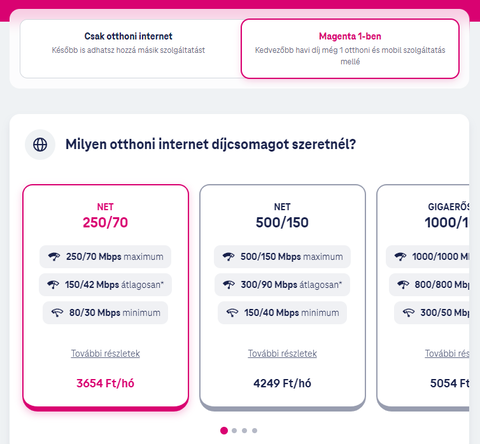Open További részletek for Gigaerős plan
The image size is (480, 444).
coord(447,353)
